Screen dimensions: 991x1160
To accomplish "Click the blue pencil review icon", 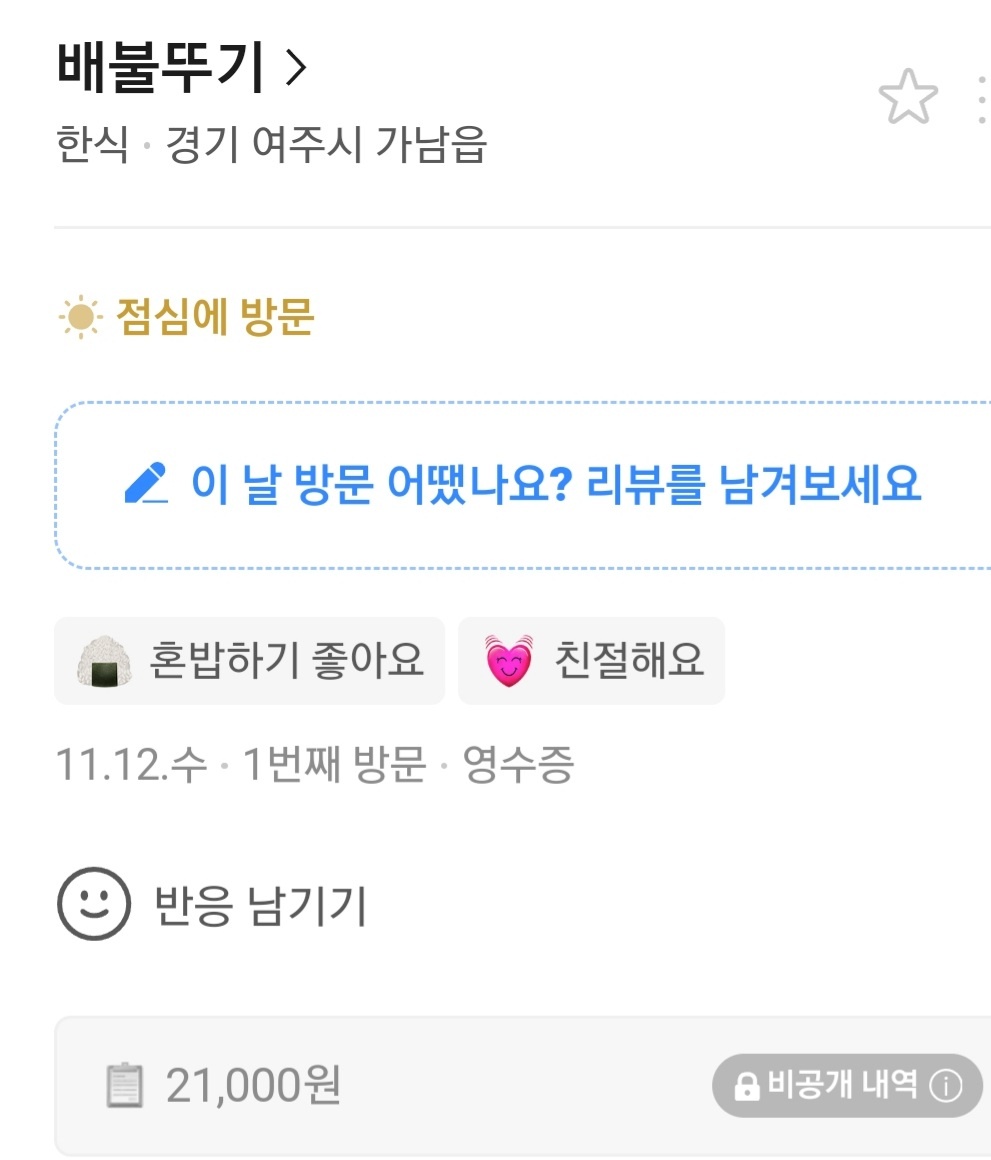I will pyautogui.click(x=146, y=483).
